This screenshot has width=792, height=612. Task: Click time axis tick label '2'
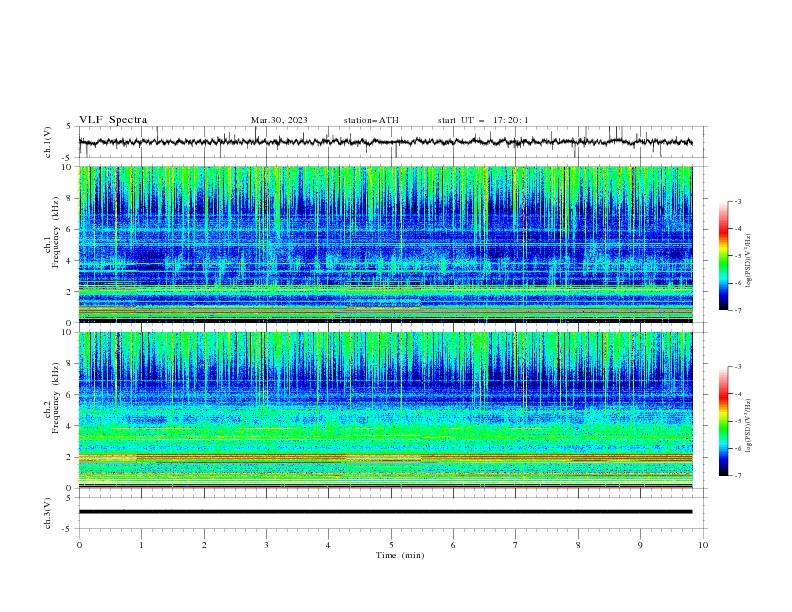click(x=205, y=545)
